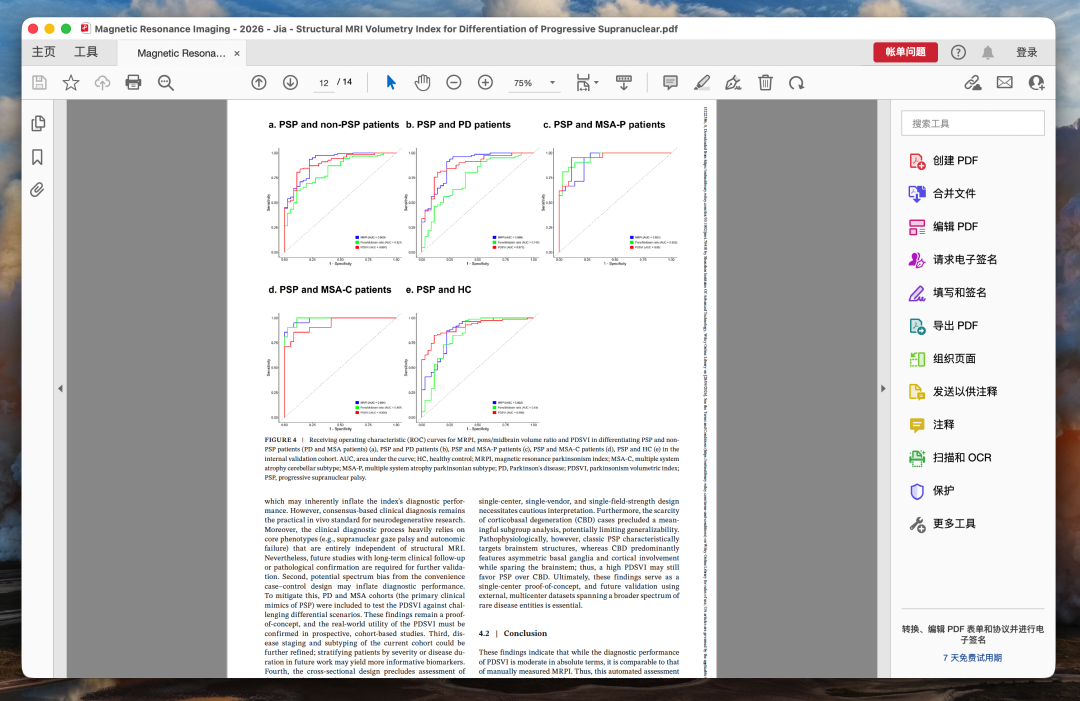1080x701 pixels.
Task: Switch to the 主页 tab
Action: click(43, 52)
